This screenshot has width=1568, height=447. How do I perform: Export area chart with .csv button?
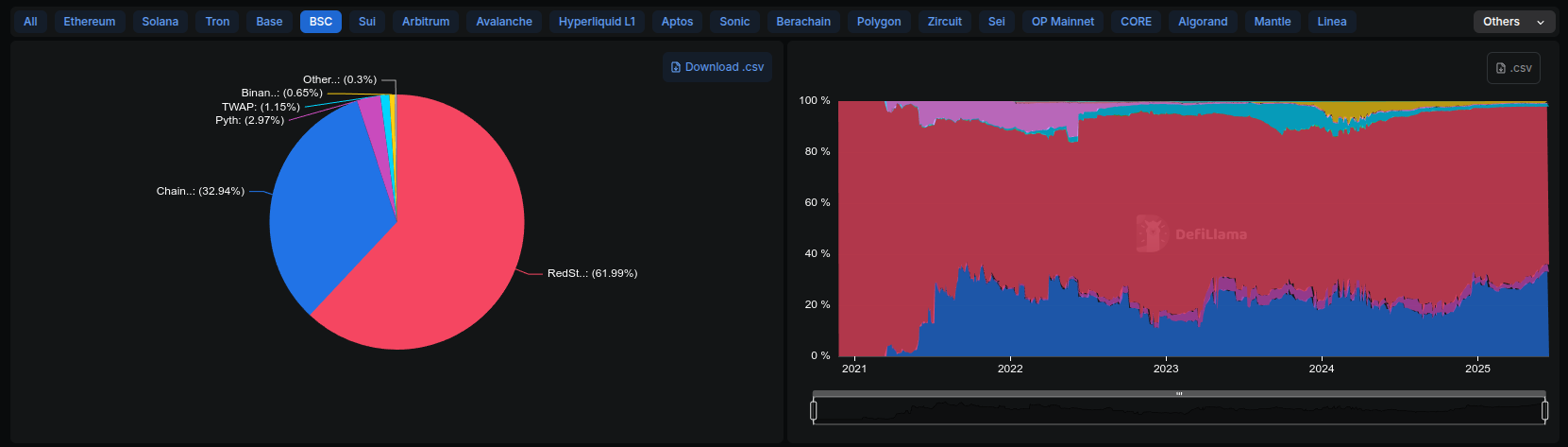1513,68
